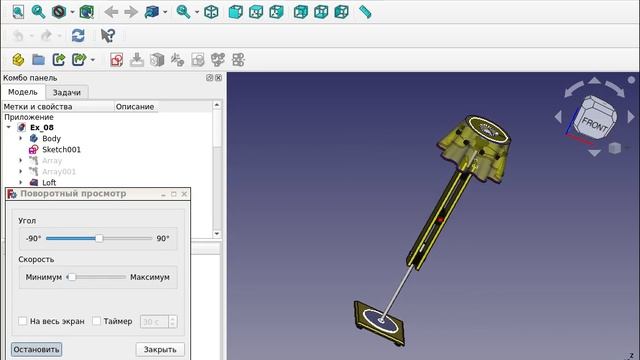The width and height of the screenshot is (640, 360).
Task: Activate the What's This help cursor
Action: [108, 36]
